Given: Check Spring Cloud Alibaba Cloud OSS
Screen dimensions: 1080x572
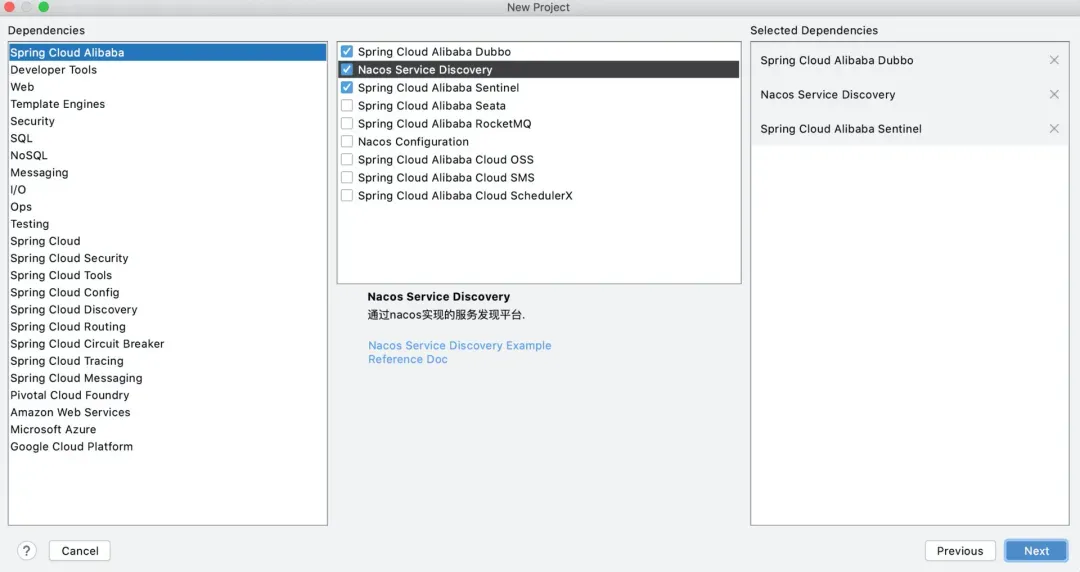Looking at the screenshot, I should point(346,159).
